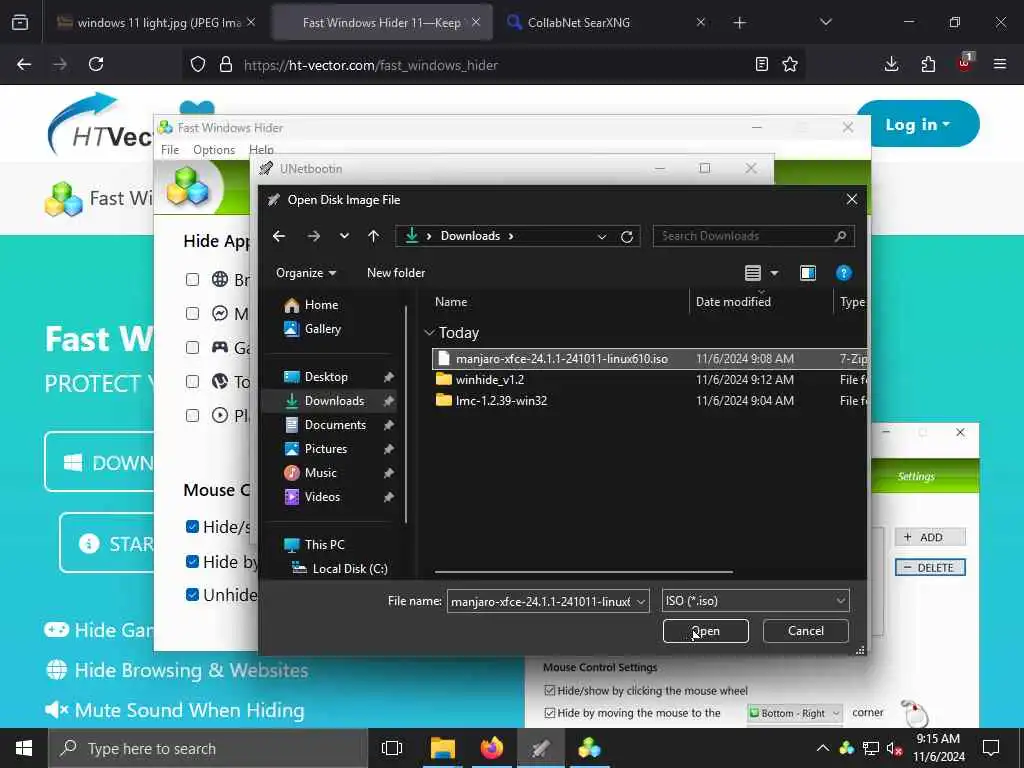
Task: Toggle the preview pane icon
Action: click(x=808, y=273)
